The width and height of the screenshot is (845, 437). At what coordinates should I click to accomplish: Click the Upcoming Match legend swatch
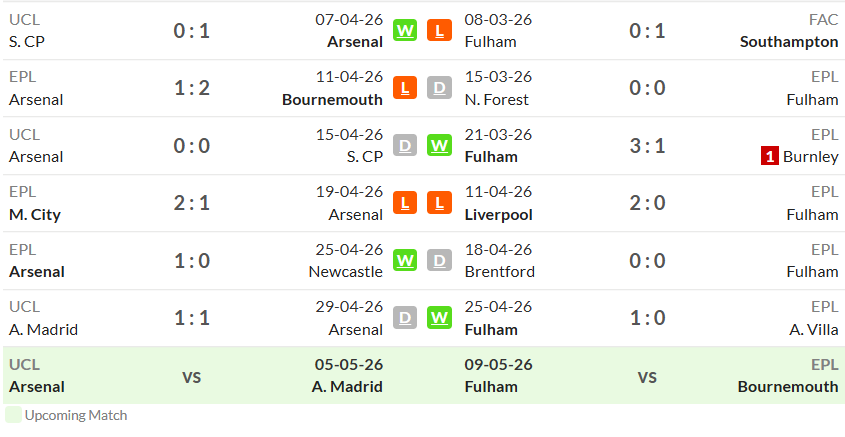(x=14, y=415)
